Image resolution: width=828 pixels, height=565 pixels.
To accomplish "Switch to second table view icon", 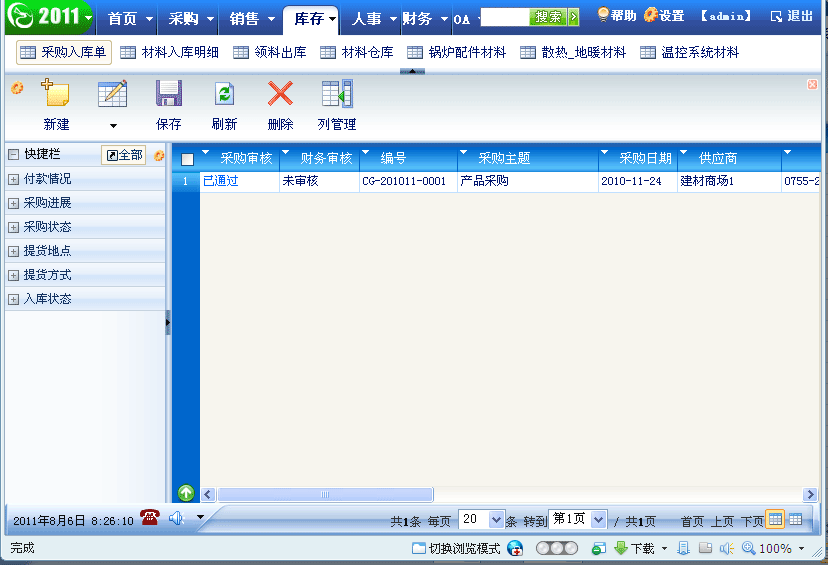I will [x=795, y=519].
